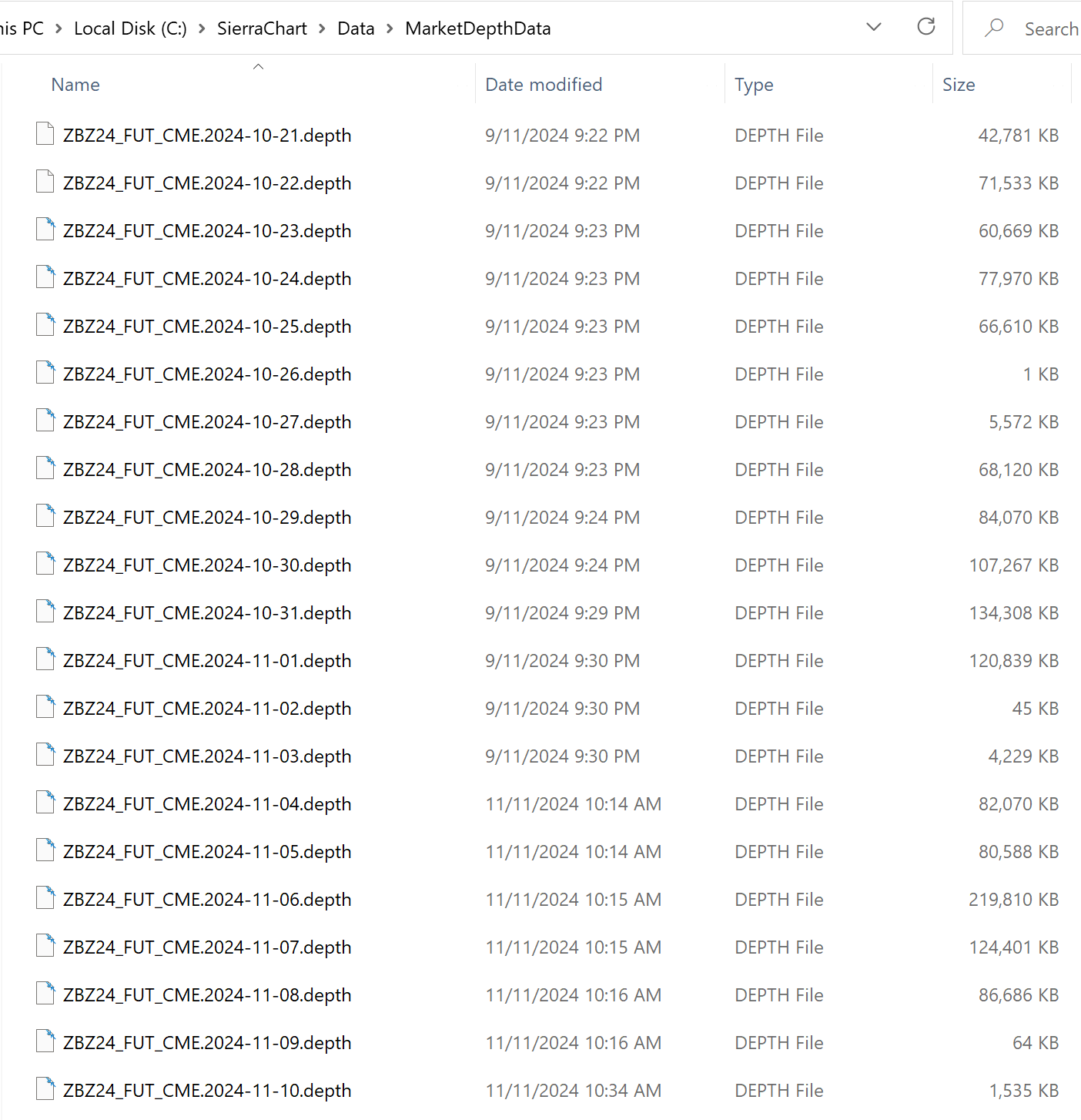Click date 9/11/2024 9:29 PM
The width and height of the screenshot is (1081, 1120).
pos(563,613)
